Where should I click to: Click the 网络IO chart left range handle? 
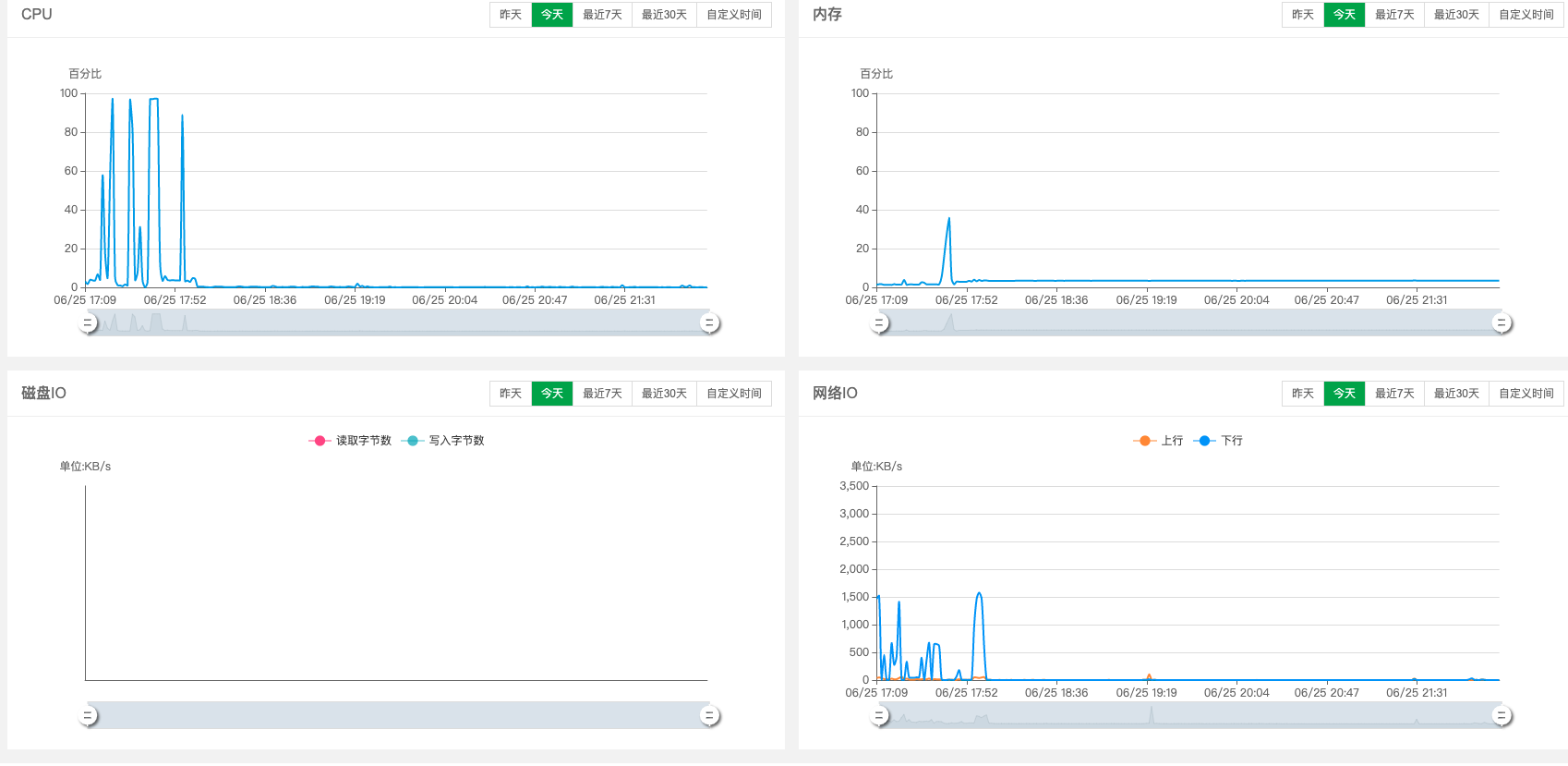tap(879, 715)
